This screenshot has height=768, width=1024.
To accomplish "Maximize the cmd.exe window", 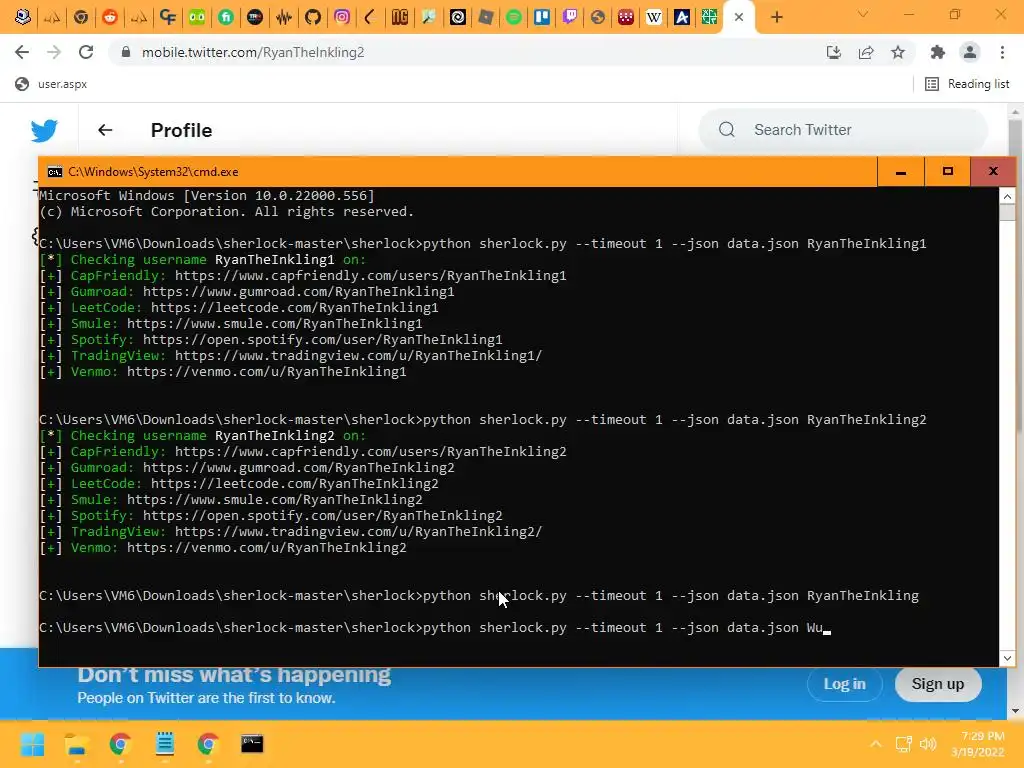I will pyautogui.click(x=948, y=172).
